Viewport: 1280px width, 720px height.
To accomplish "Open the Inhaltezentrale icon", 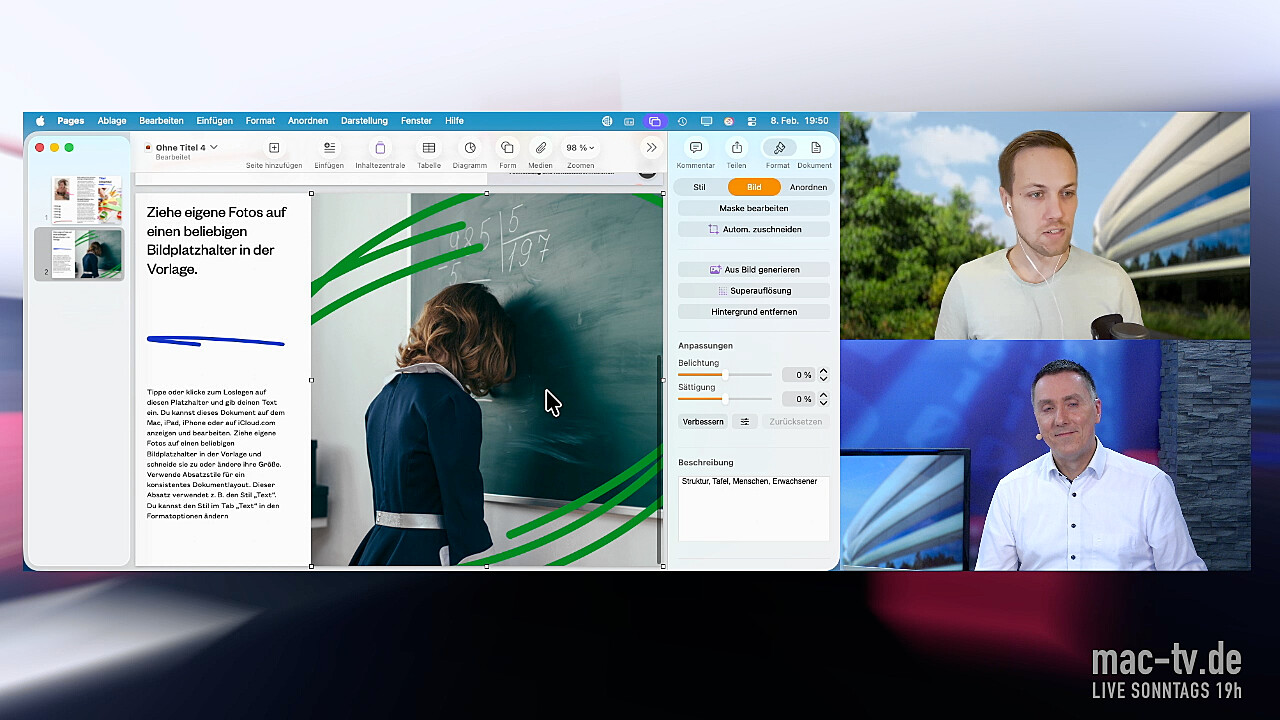I will tap(380, 148).
